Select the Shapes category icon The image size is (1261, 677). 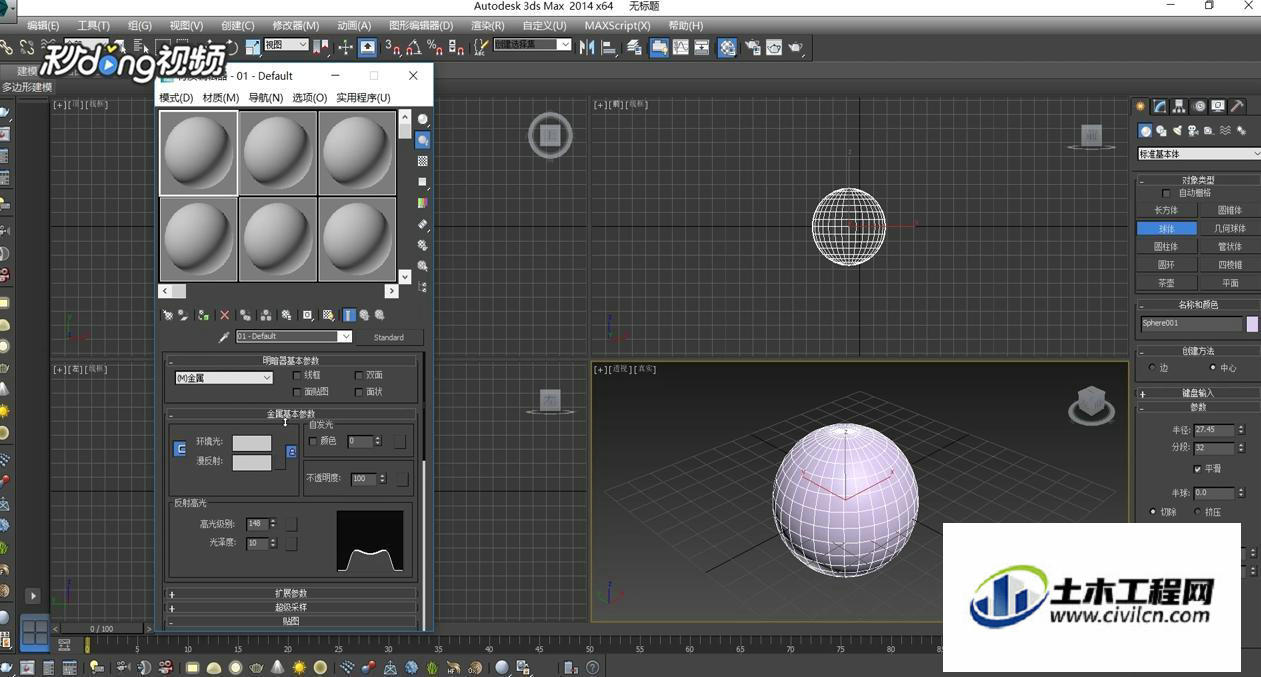click(1161, 131)
